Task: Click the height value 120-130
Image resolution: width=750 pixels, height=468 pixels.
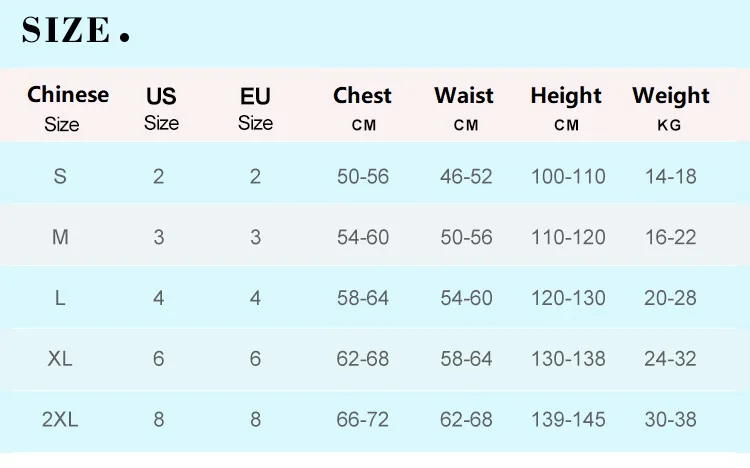Action: click(568, 298)
